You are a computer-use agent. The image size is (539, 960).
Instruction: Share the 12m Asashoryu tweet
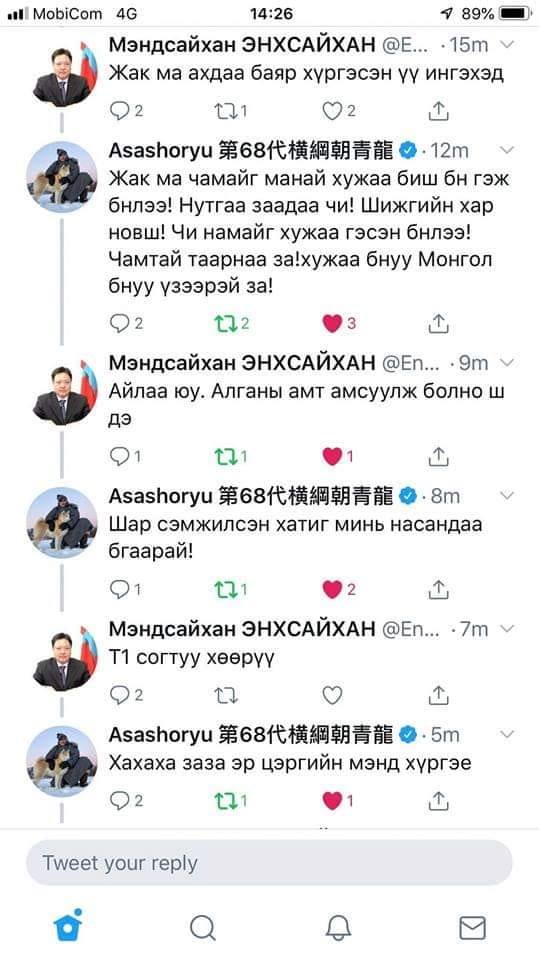point(439,323)
